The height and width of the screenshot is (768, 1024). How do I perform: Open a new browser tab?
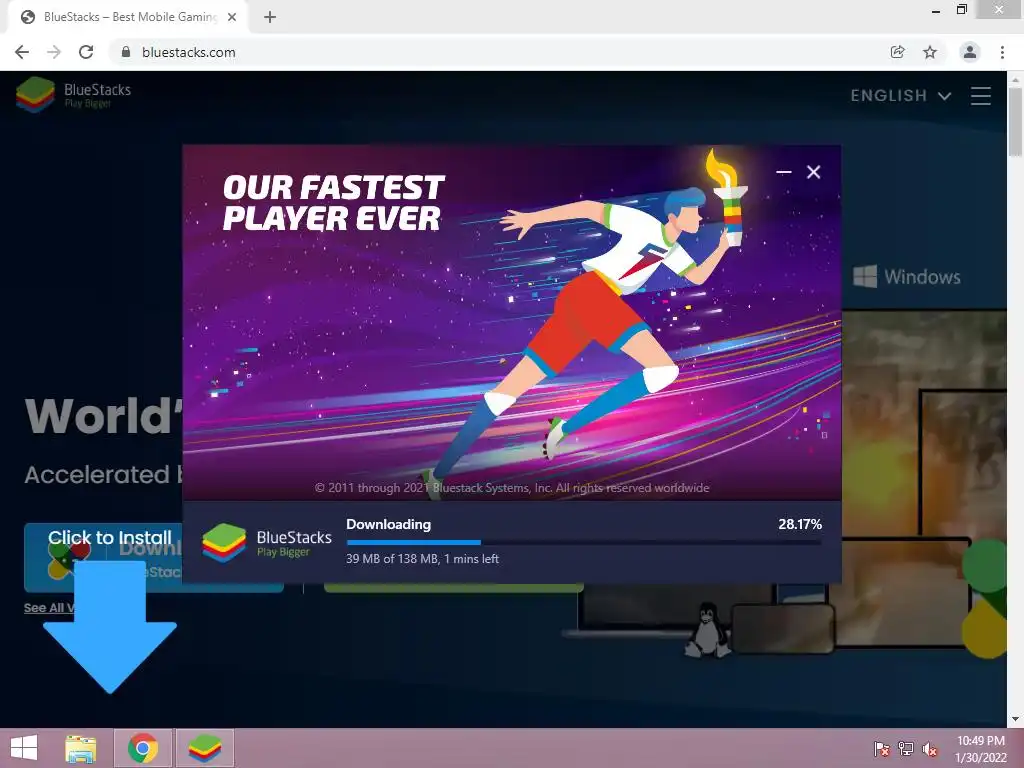click(x=270, y=17)
